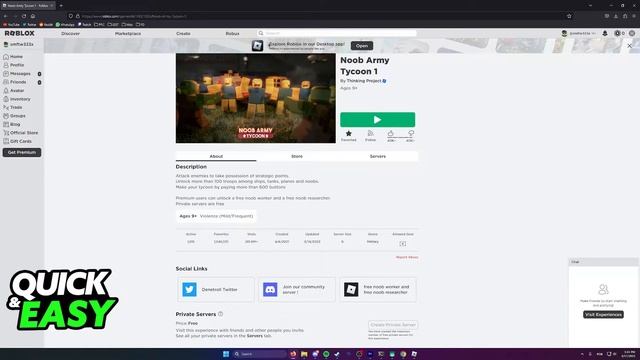640x360 pixels.
Task: Open the Roblox group social link card
Action: [x=378, y=289]
